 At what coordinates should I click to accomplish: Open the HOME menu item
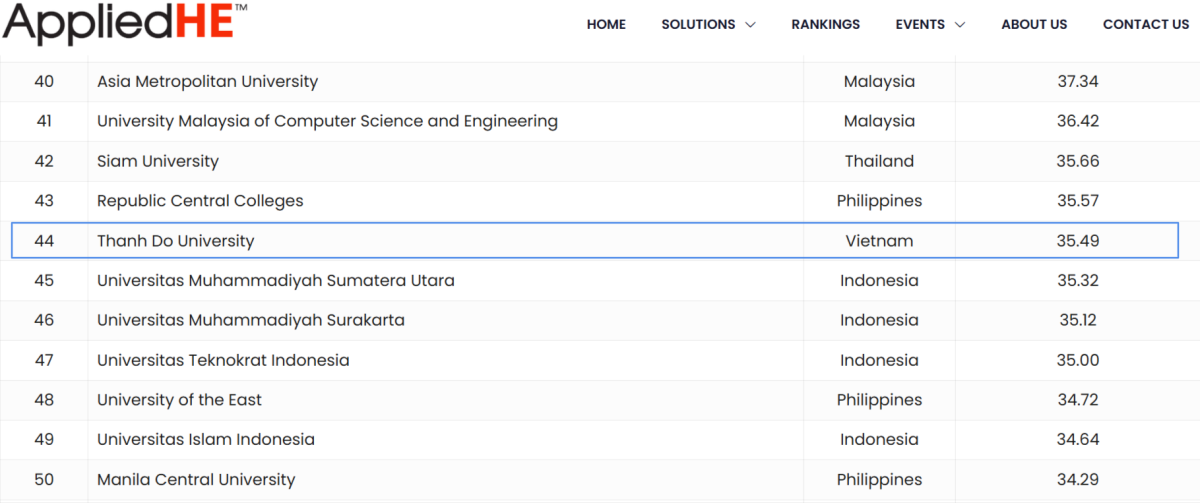(x=606, y=24)
